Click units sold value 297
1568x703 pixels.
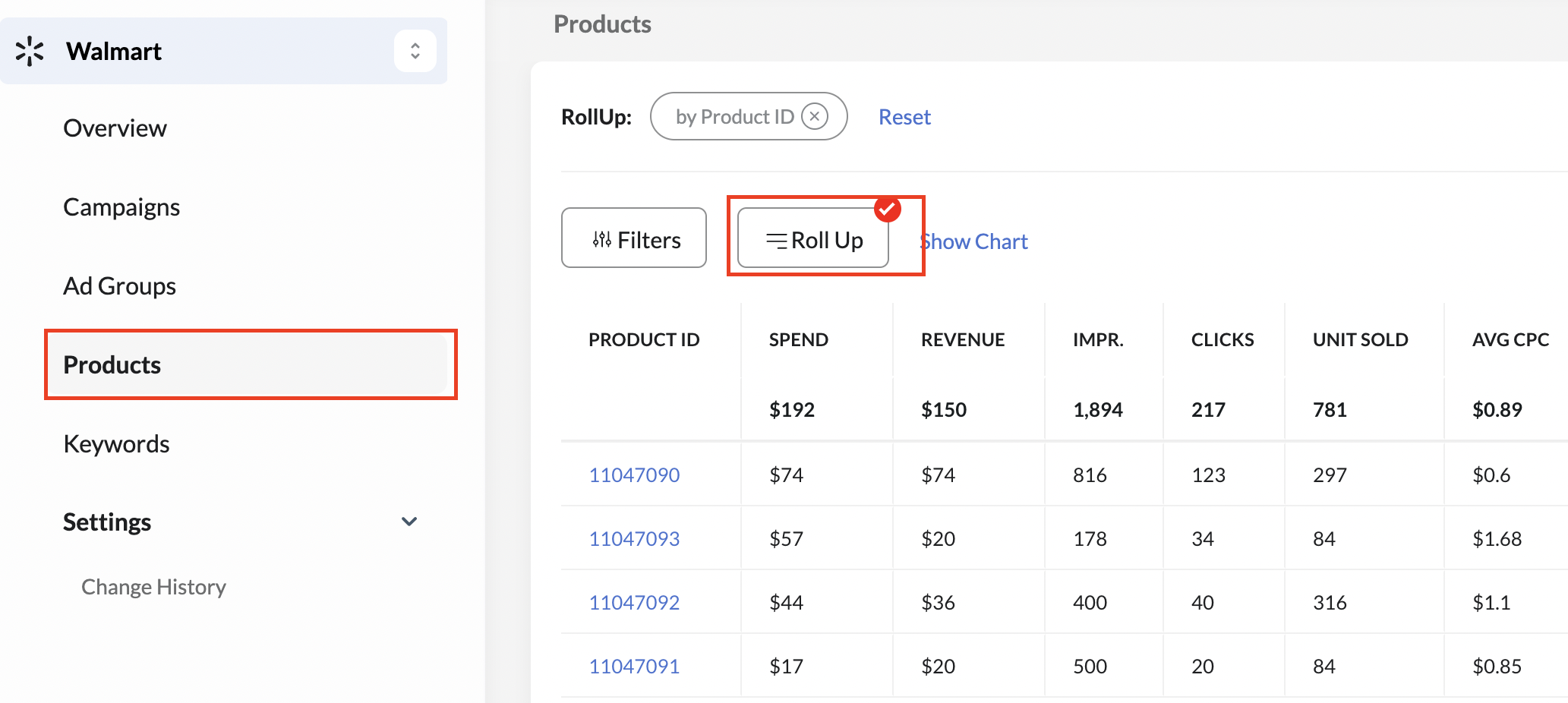(x=1330, y=475)
